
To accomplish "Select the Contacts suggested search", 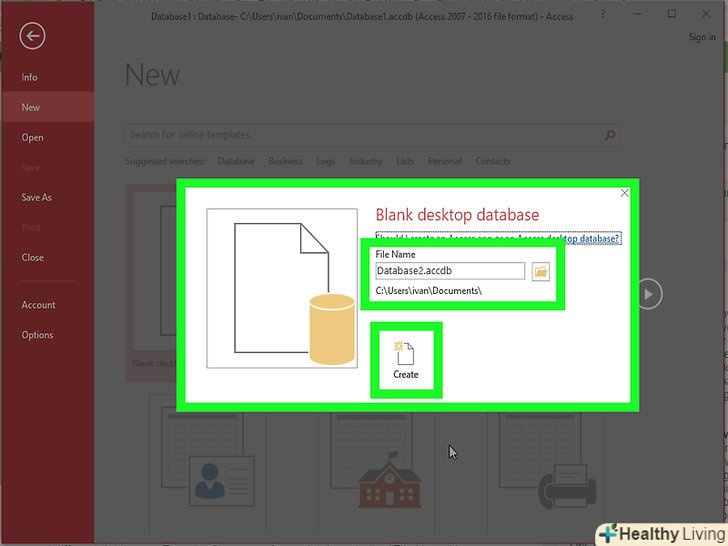I will click(493, 161).
